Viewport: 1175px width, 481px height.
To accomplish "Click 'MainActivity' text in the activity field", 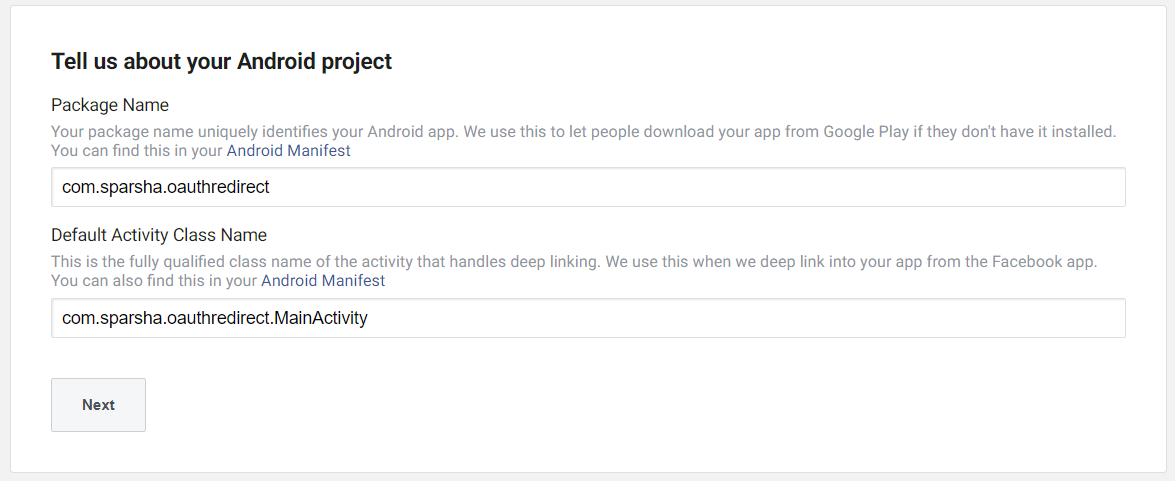I will [321, 318].
